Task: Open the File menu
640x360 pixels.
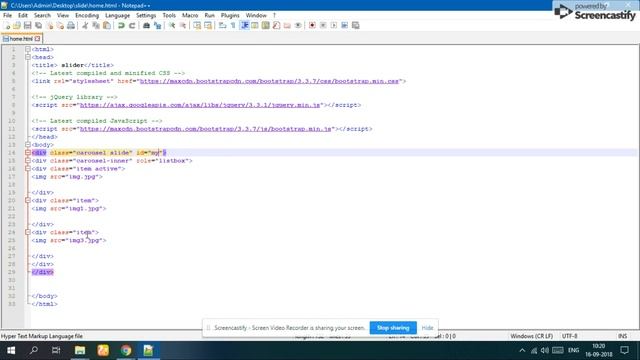Action: pos(7,16)
